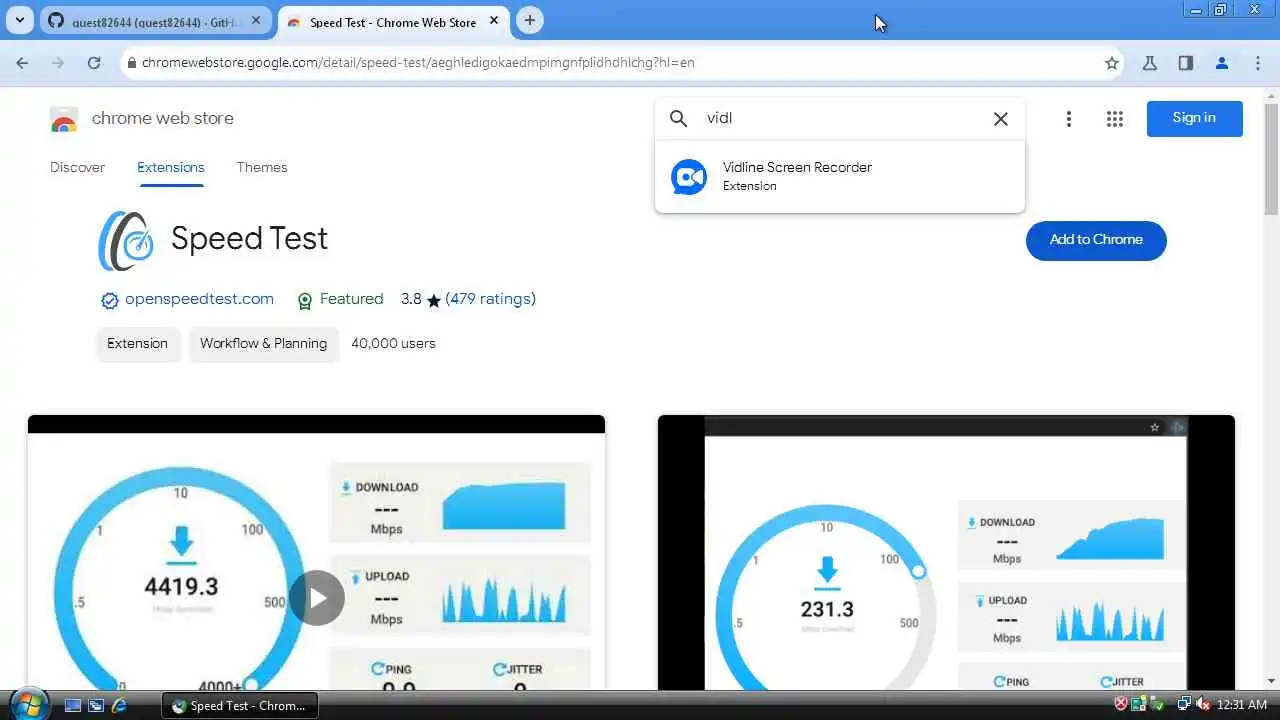Click the Featured badge icon

(x=305, y=300)
